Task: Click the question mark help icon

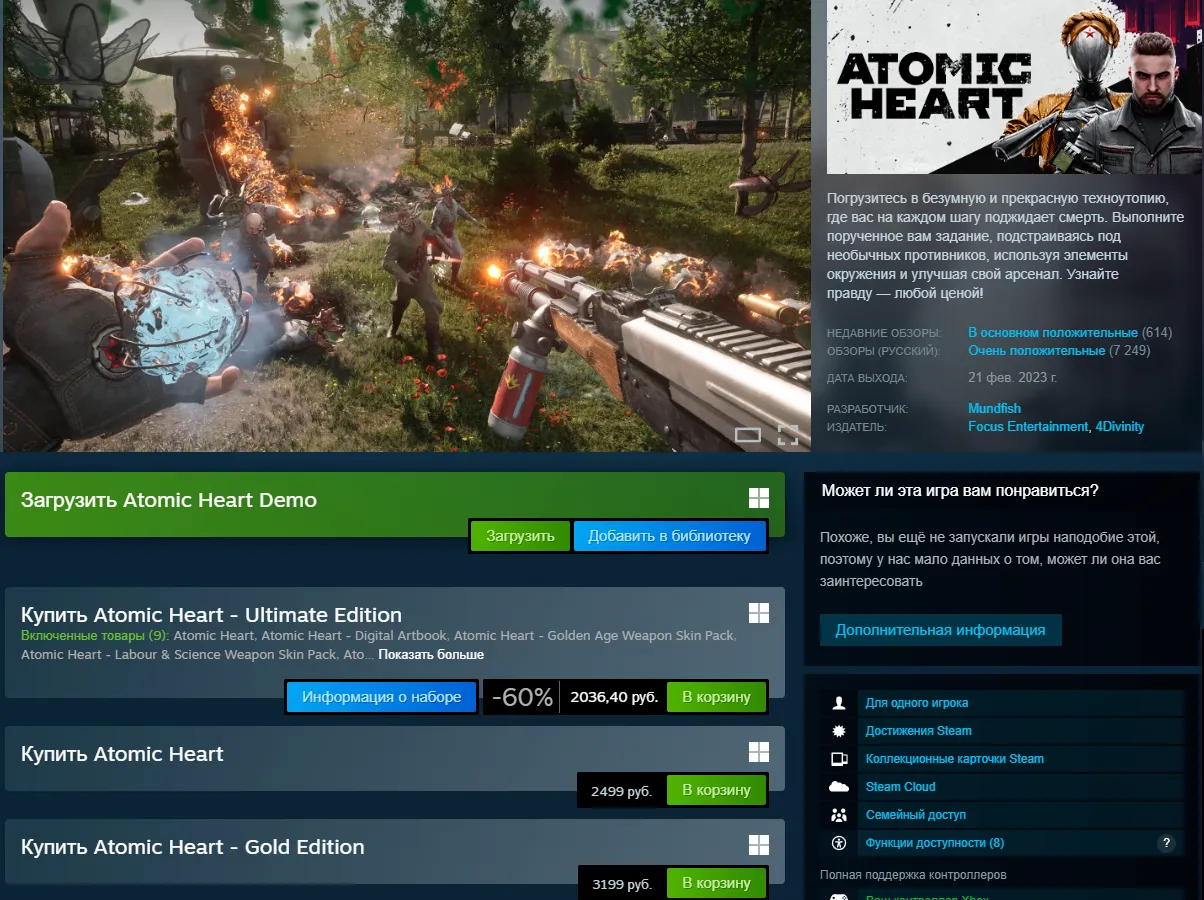Action: pyautogui.click(x=1166, y=843)
